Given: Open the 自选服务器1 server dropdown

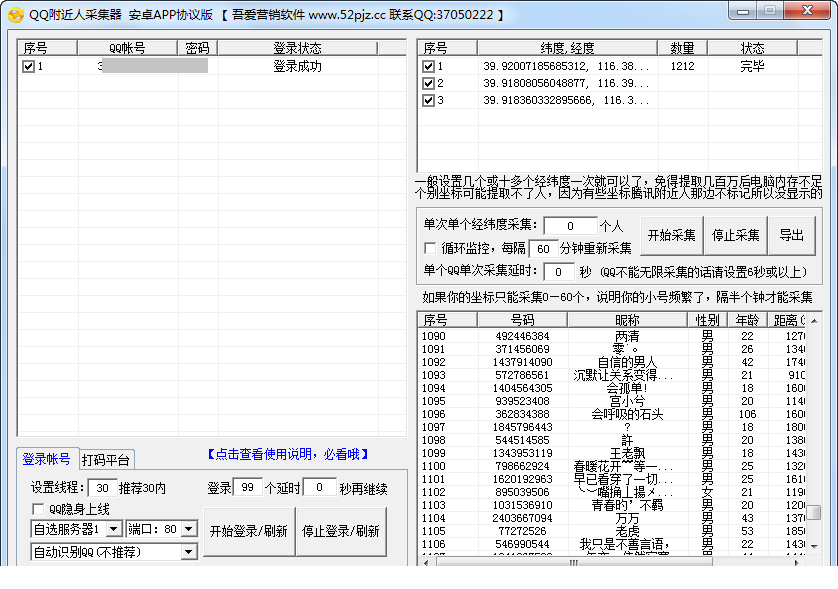Looking at the screenshot, I should (113, 529).
